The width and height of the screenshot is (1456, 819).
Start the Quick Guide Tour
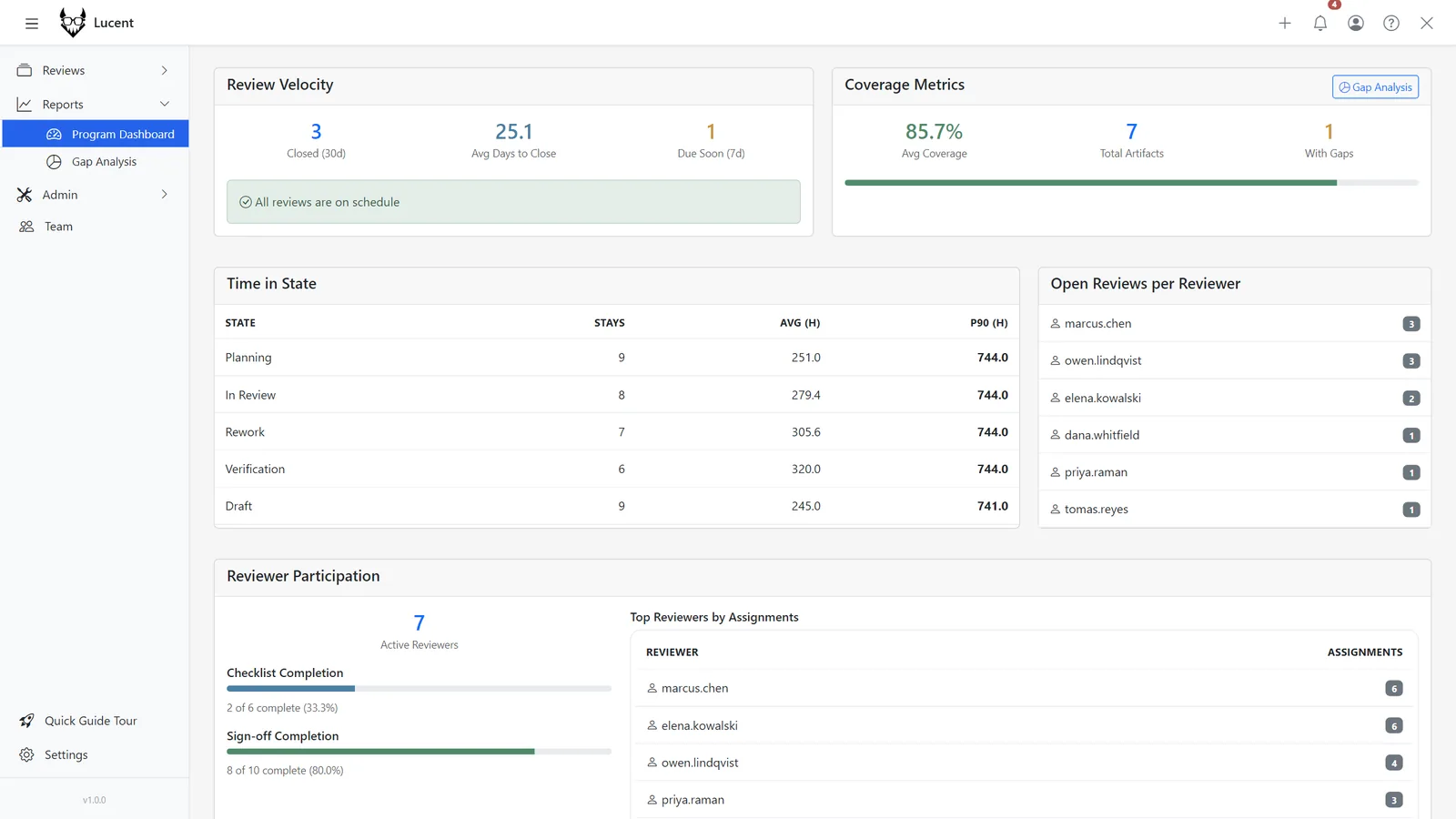pyautogui.click(x=96, y=721)
